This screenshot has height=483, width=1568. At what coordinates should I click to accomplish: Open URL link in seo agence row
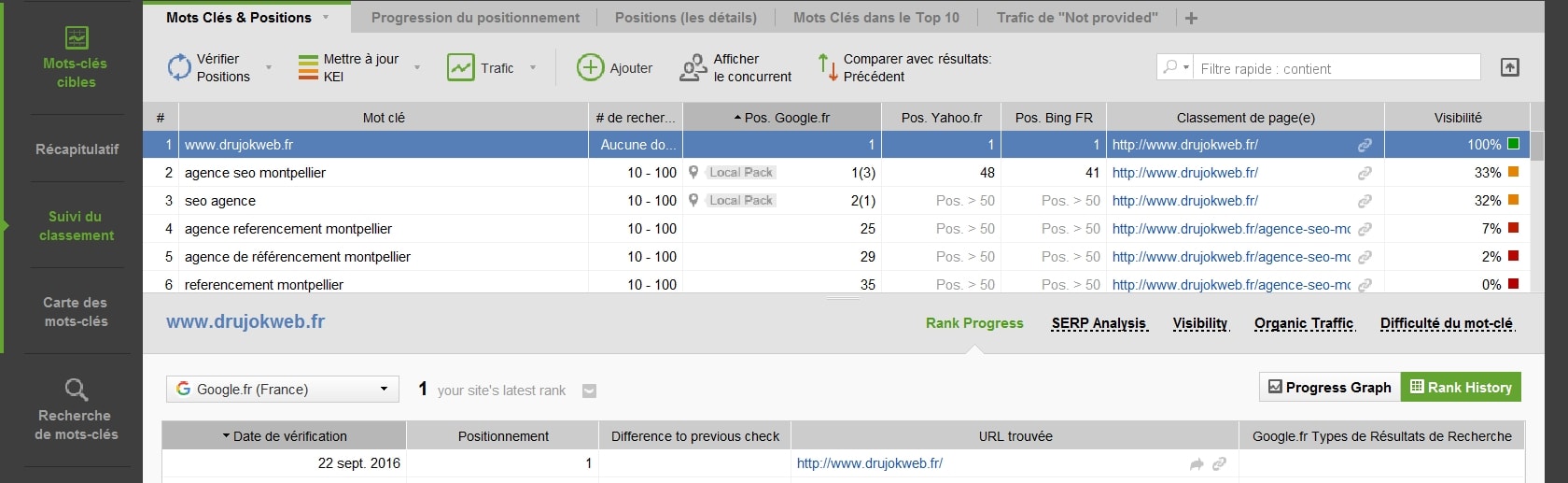(1185, 201)
